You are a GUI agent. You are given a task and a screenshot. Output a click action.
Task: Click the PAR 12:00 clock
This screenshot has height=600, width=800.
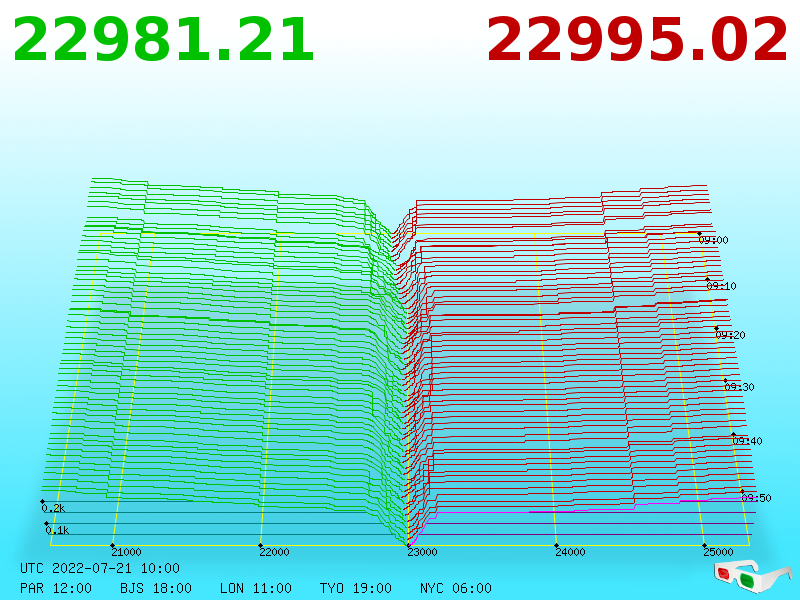point(56,588)
